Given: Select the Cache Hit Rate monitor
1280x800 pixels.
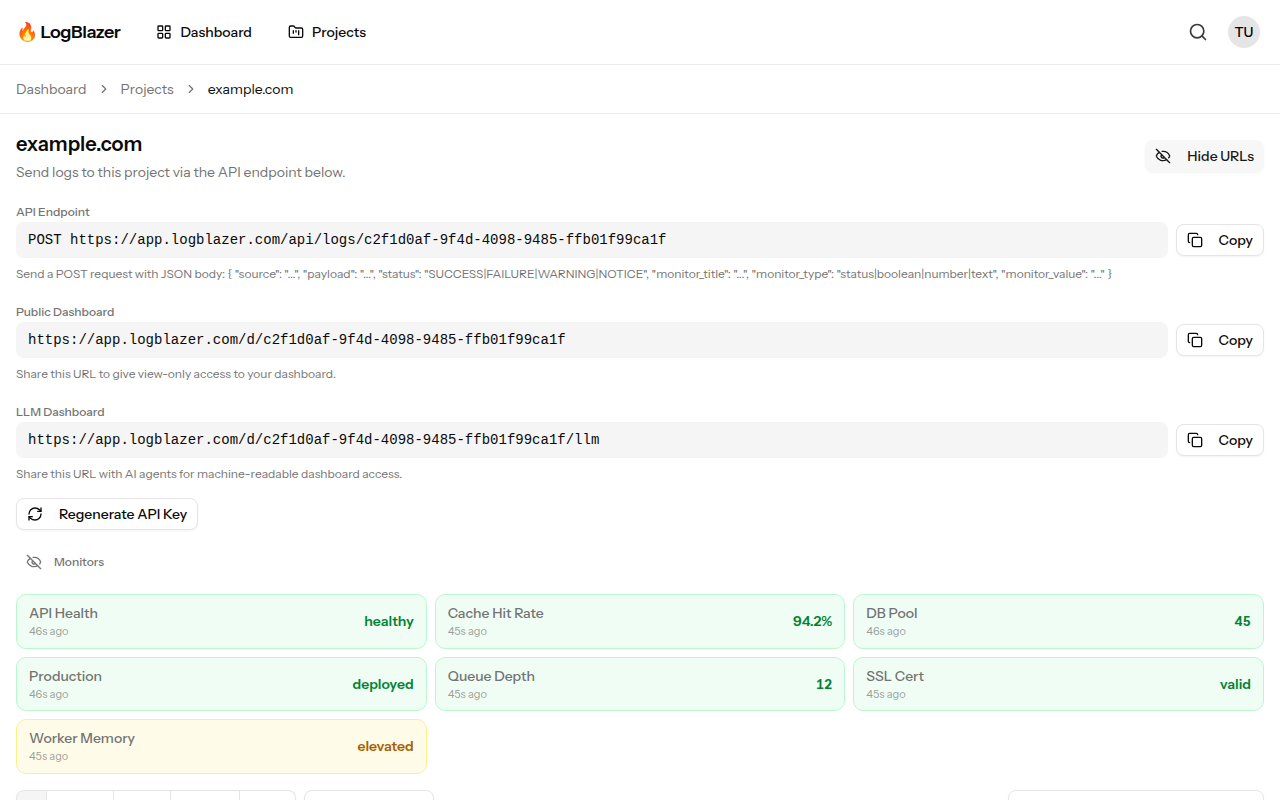Looking at the screenshot, I should [x=640, y=622].
